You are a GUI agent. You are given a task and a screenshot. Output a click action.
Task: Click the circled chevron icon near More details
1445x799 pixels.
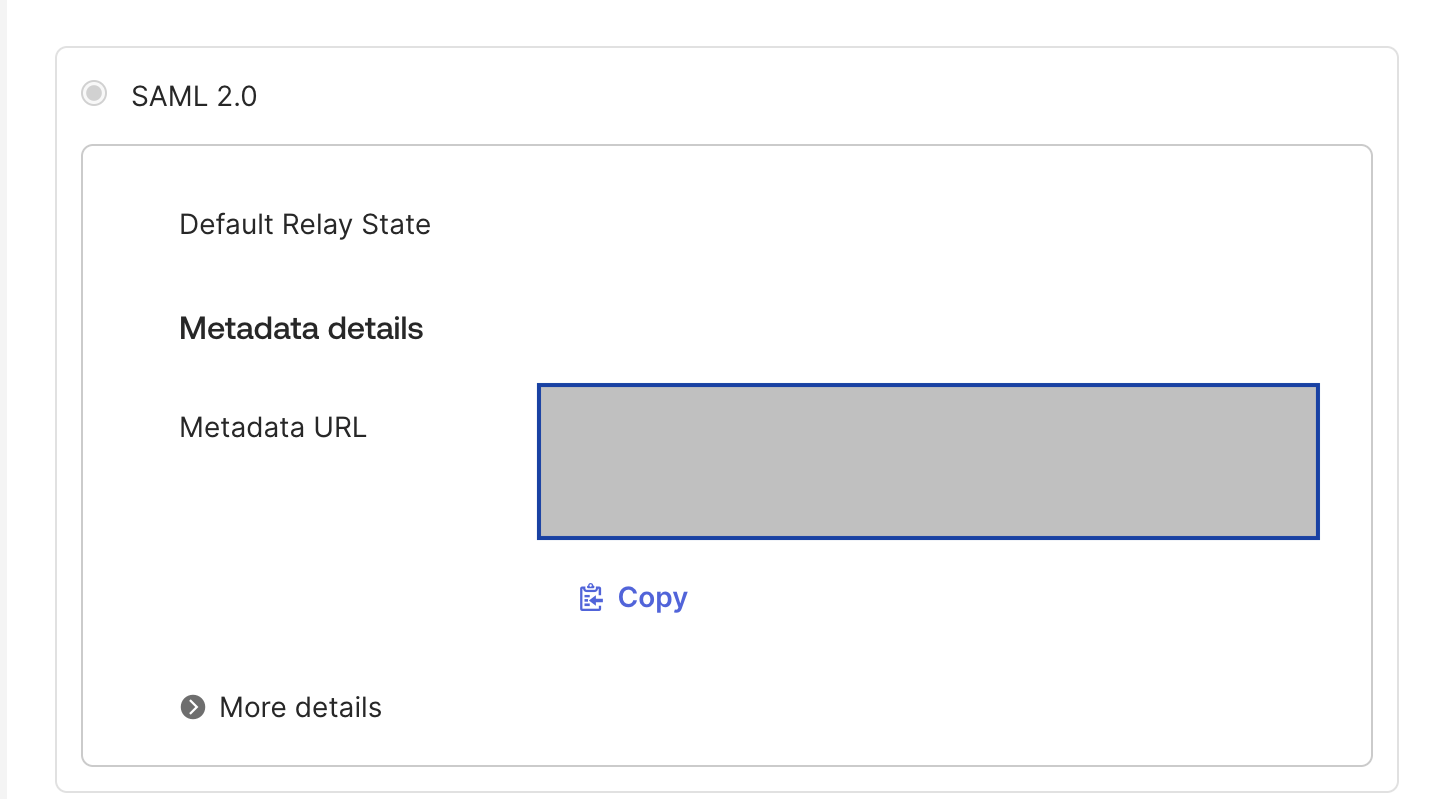192,708
